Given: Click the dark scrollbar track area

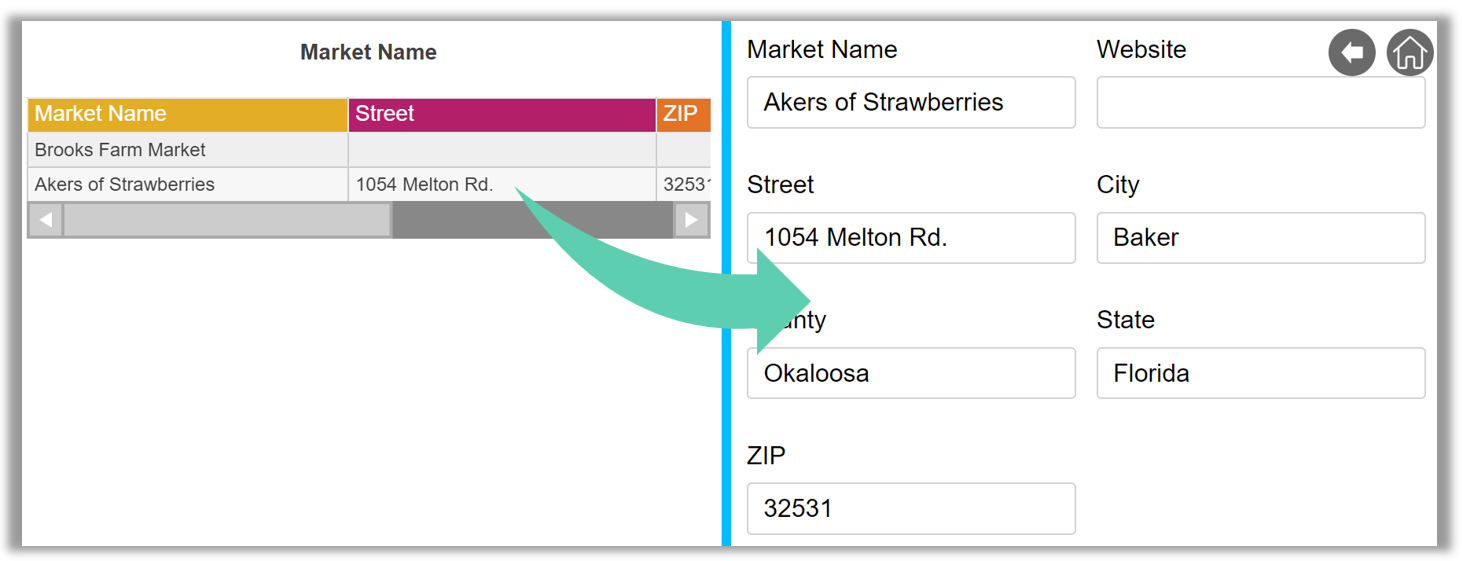Looking at the screenshot, I should point(533,220).
